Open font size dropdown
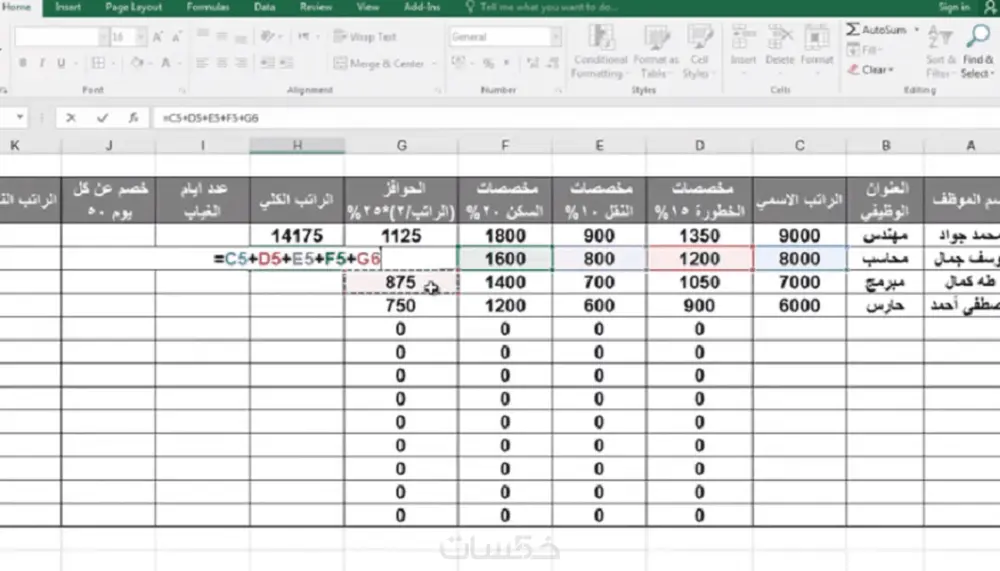Screen dimensions: 1000x571 [140, 37]
